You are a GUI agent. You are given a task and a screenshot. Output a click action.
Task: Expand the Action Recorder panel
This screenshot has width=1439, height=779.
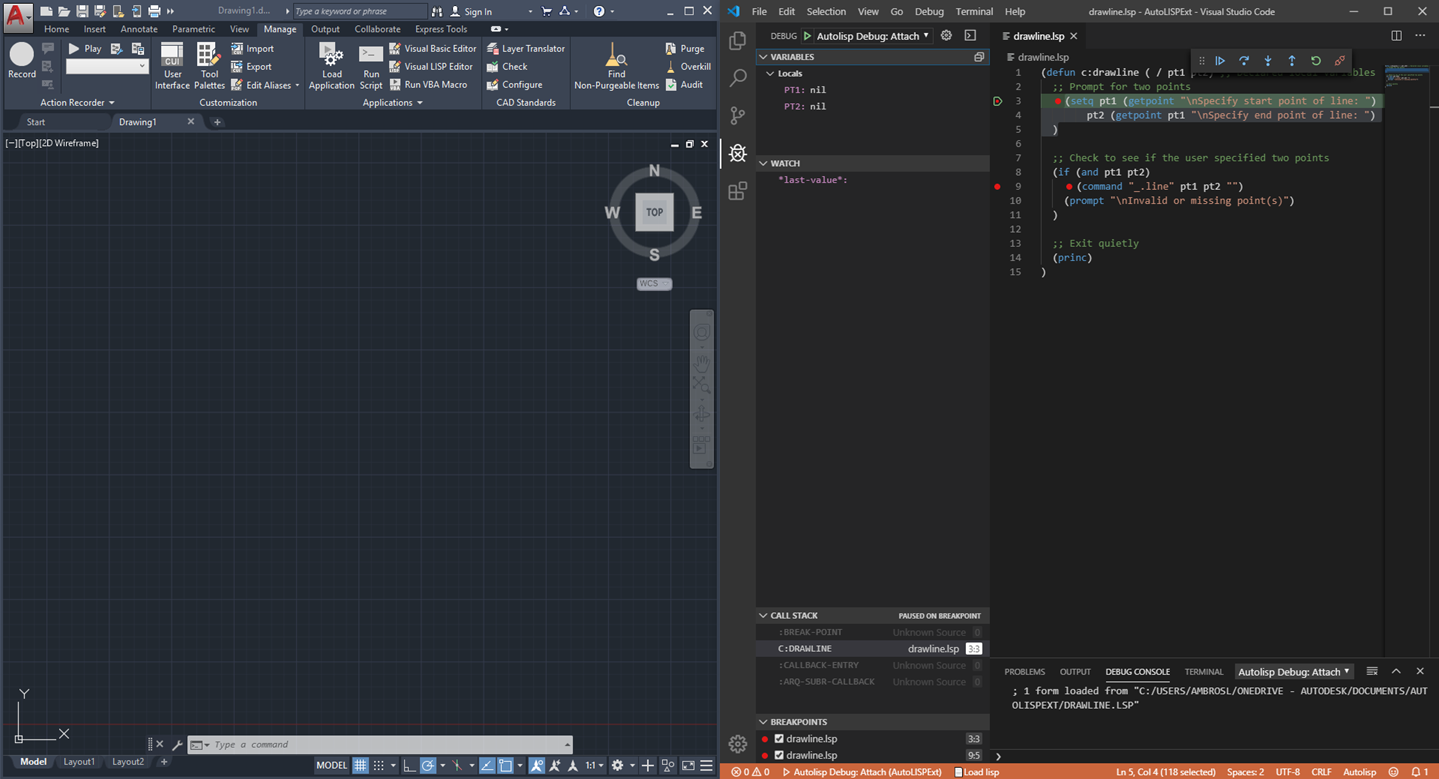pos(77,102)
